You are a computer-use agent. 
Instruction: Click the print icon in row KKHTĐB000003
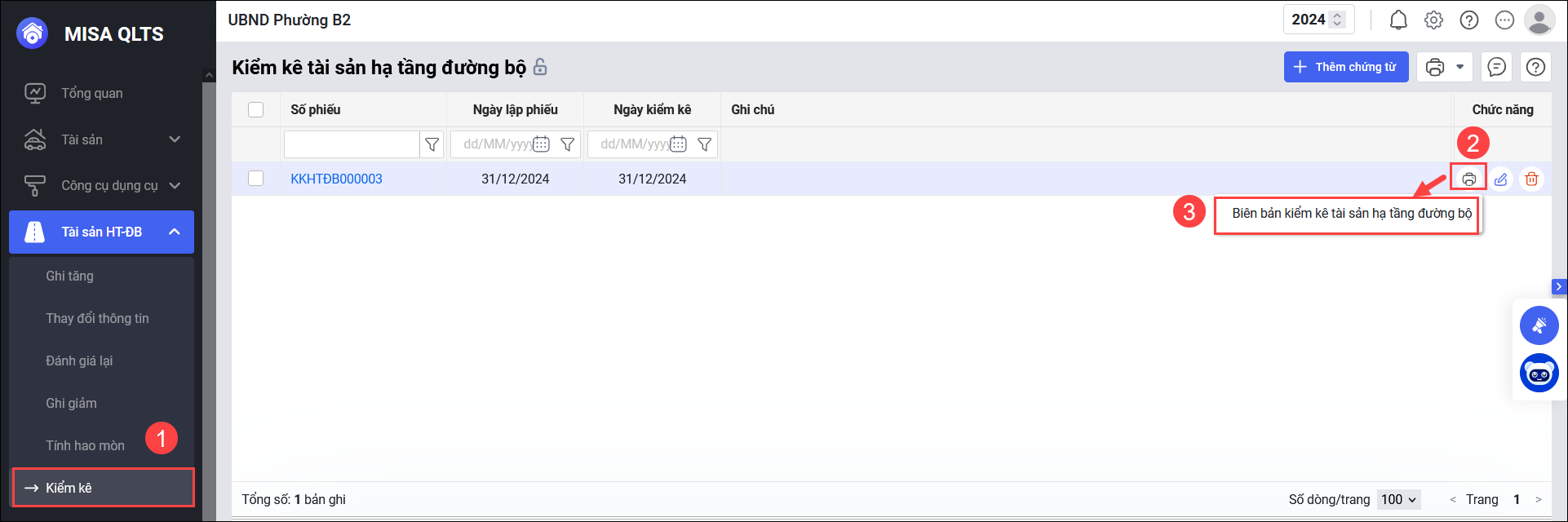point(1468,179)
